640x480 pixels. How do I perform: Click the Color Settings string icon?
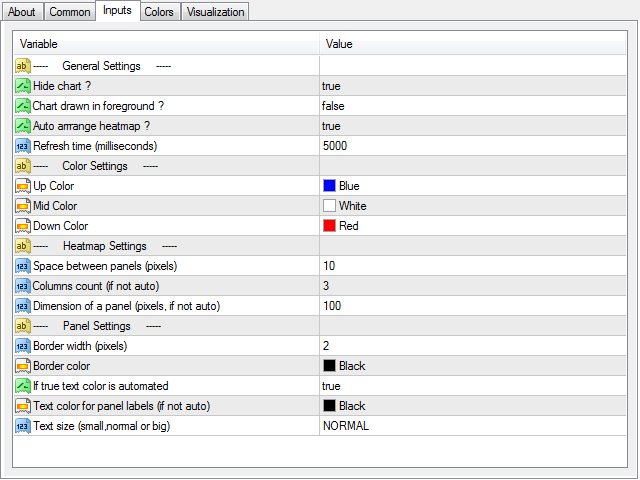tap(23, 166)
